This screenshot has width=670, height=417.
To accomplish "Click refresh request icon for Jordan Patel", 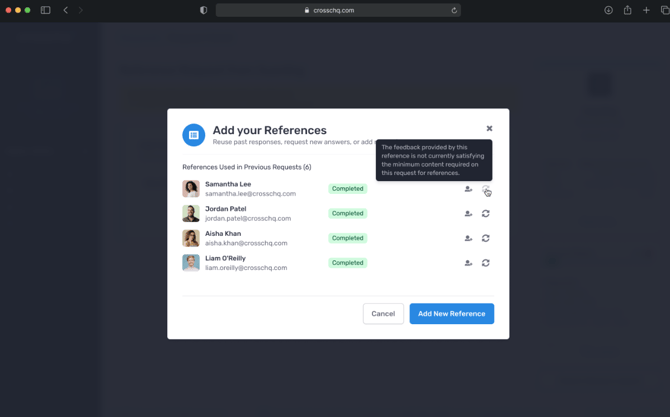I will point(486,213).
